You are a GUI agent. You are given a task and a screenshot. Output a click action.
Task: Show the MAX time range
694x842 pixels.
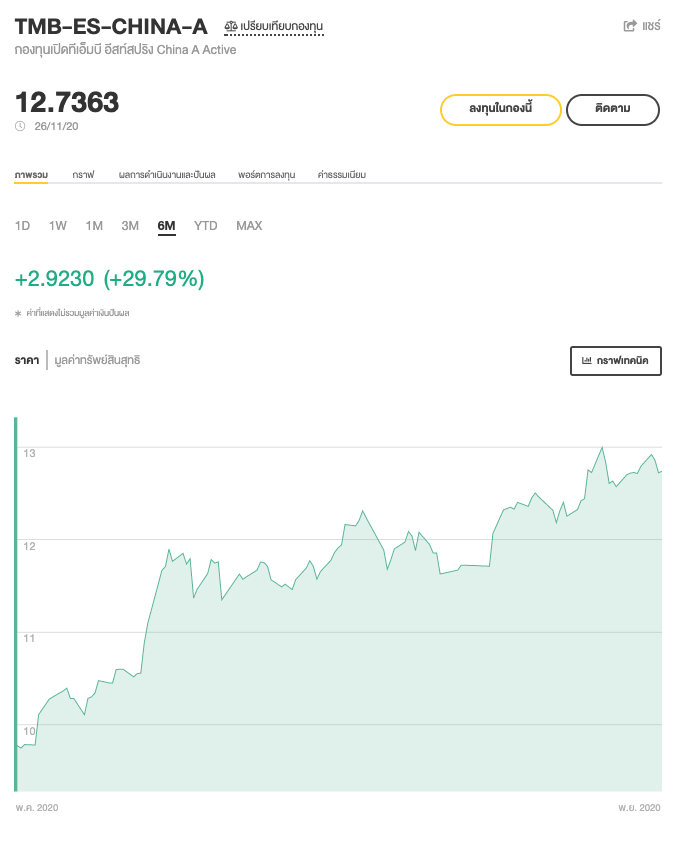point(249,226)
